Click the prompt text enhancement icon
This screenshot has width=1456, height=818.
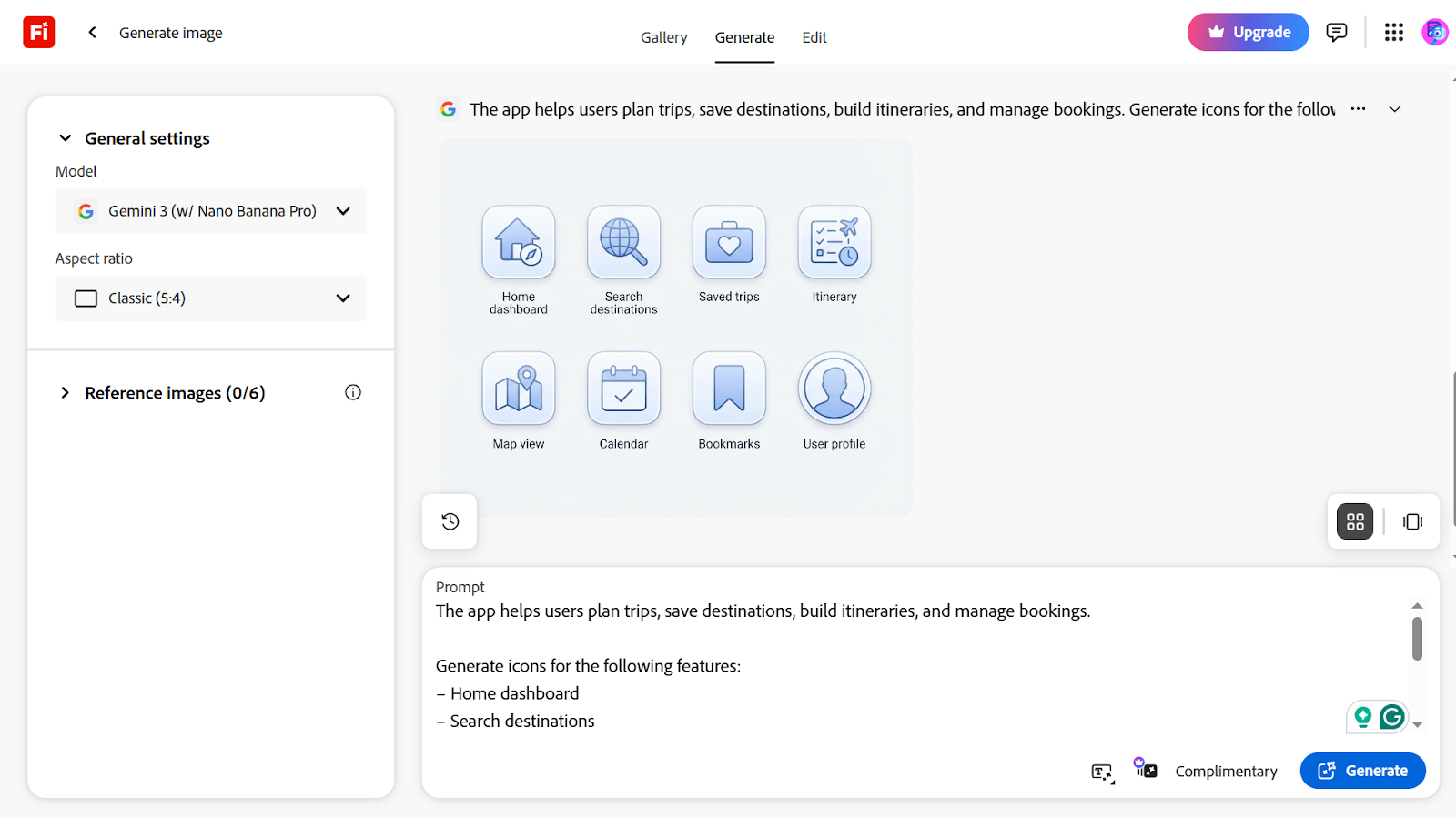click(x=1102, y=773)
